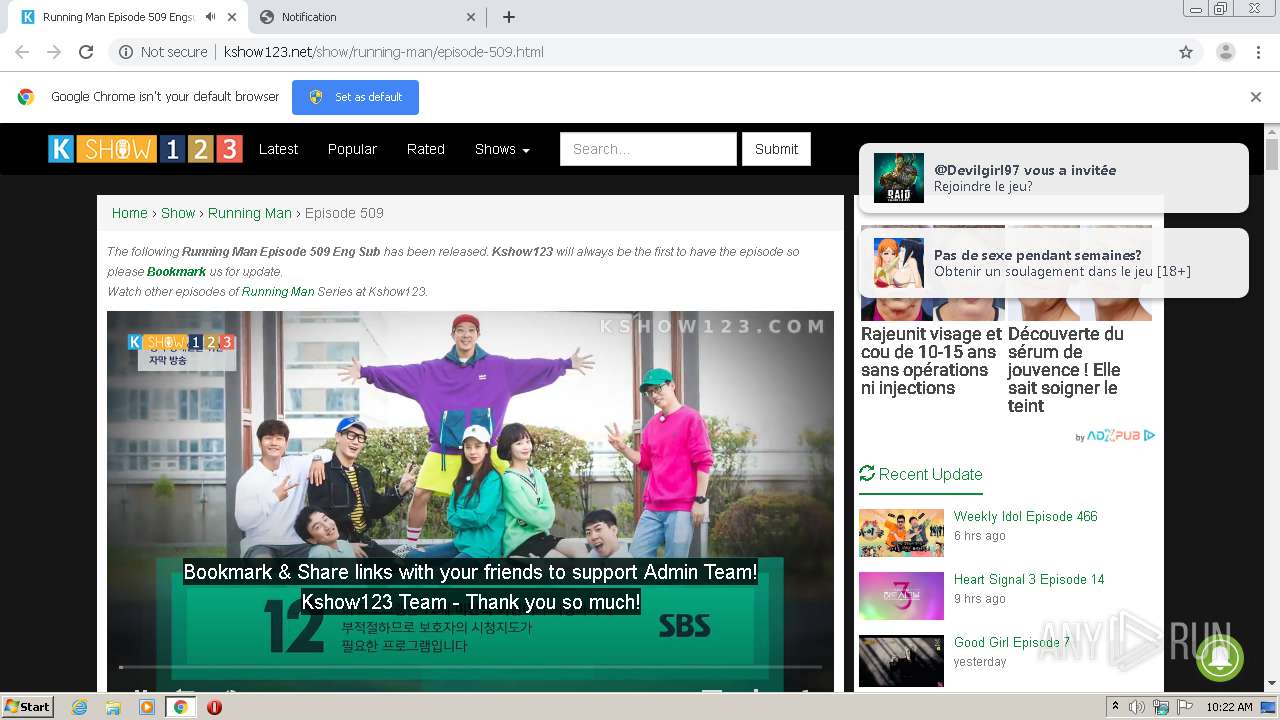Open Weekly Idol Episode 466
This screenshot has width=1280, height=720.
tap(1026, 516)
